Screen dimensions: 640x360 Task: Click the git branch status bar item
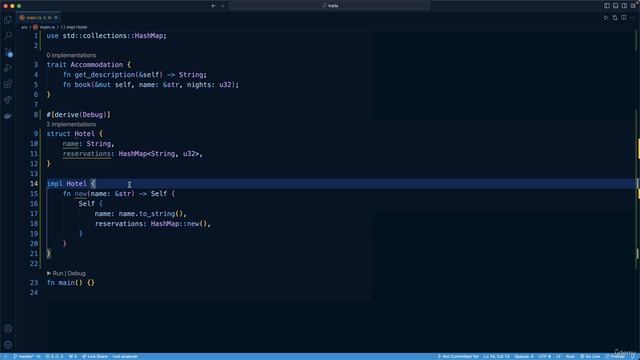point(26,356)
